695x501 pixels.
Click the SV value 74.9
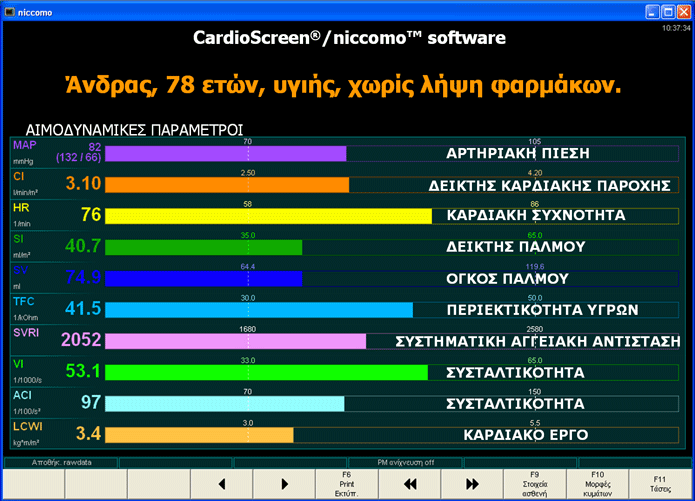tap(83, 278)
